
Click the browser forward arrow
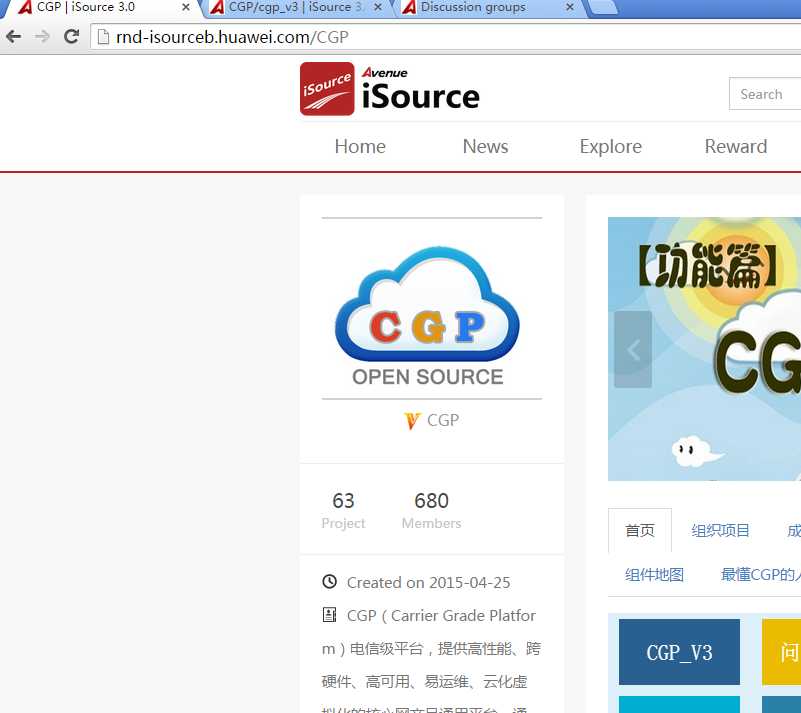[x=42, y=36]
